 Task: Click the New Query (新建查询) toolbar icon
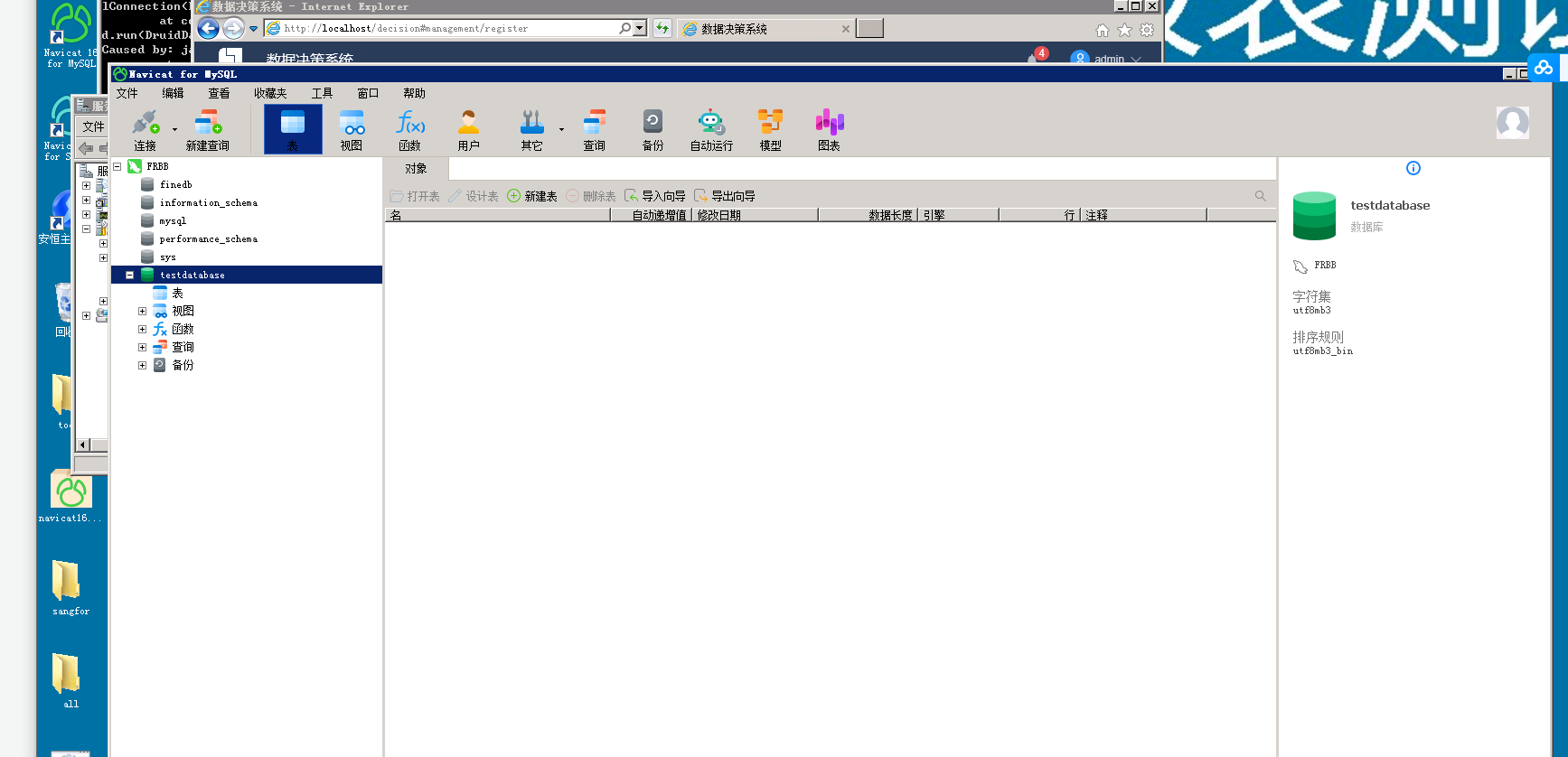(x=207, y=129)
